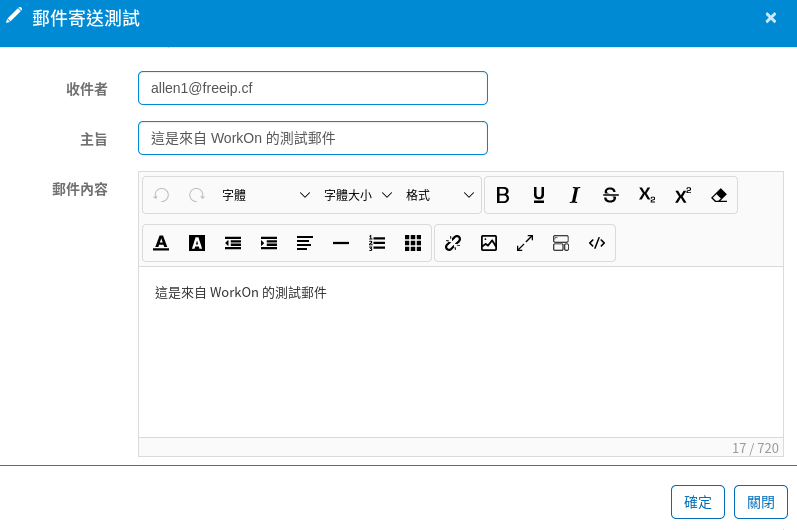The height and width of the screenshot is (530, 797).
Task: Open the 字體 font dropdown
Action: (x=266, y=195)
